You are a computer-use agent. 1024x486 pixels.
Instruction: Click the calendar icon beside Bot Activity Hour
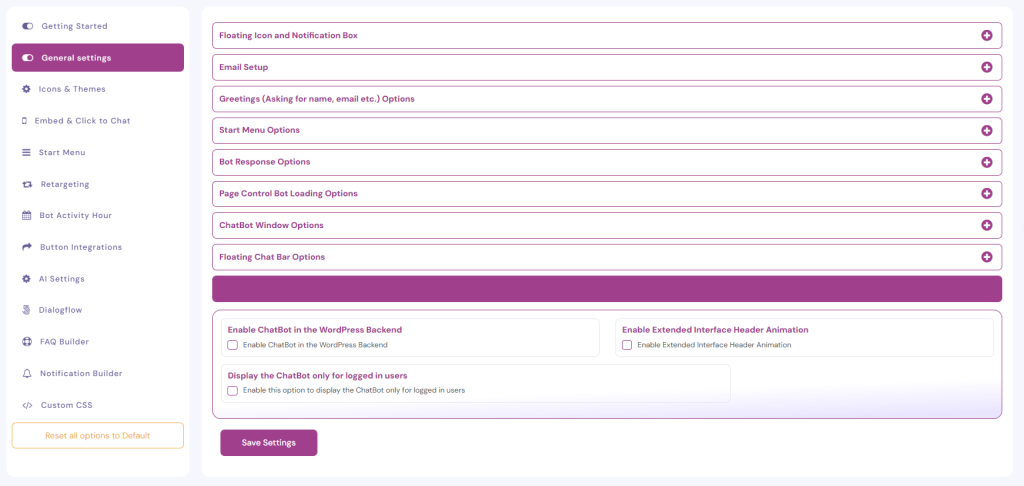click(27, 215)
